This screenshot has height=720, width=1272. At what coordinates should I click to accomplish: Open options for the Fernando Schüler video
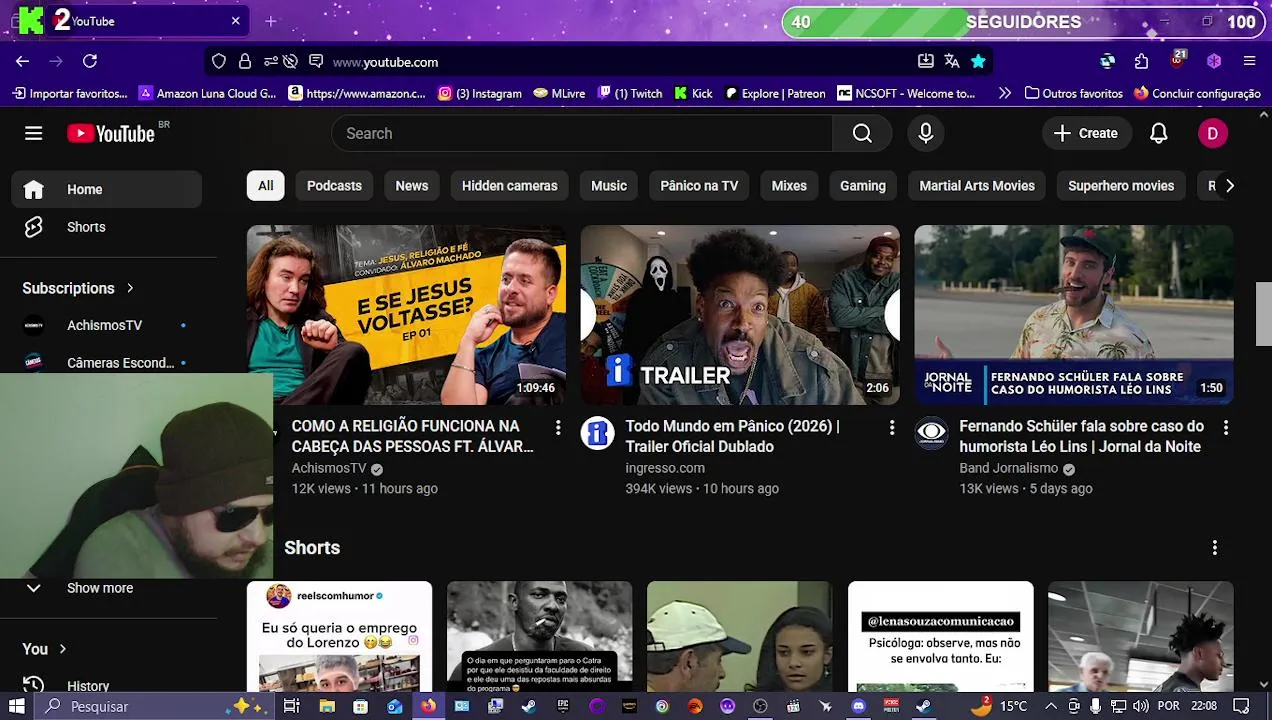(1226, 428)
